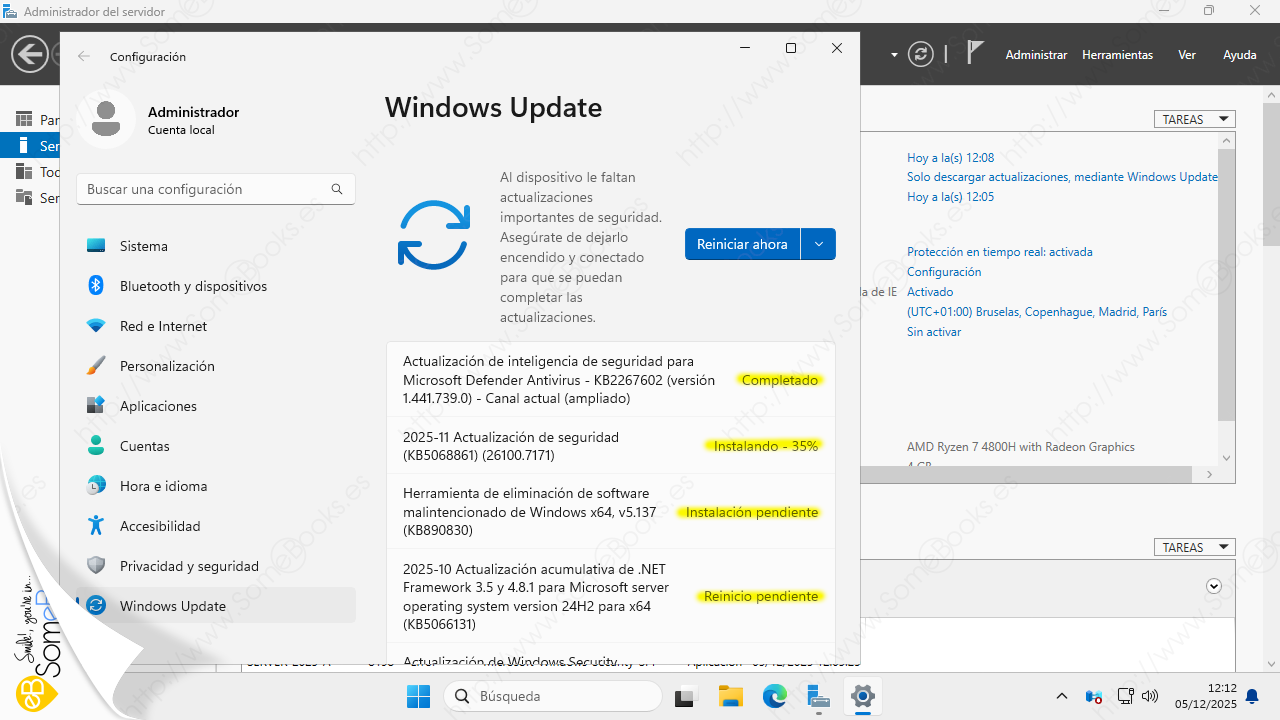This screenshot has height=720, width=1280.
Task: Go to Accesibilidad settings
Action: [160, 526]
